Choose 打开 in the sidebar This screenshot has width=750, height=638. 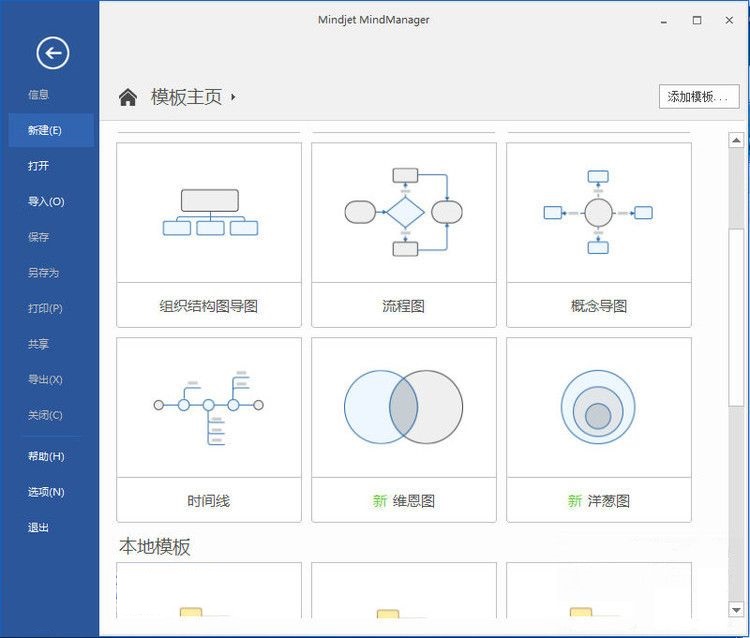pos(38,166)
